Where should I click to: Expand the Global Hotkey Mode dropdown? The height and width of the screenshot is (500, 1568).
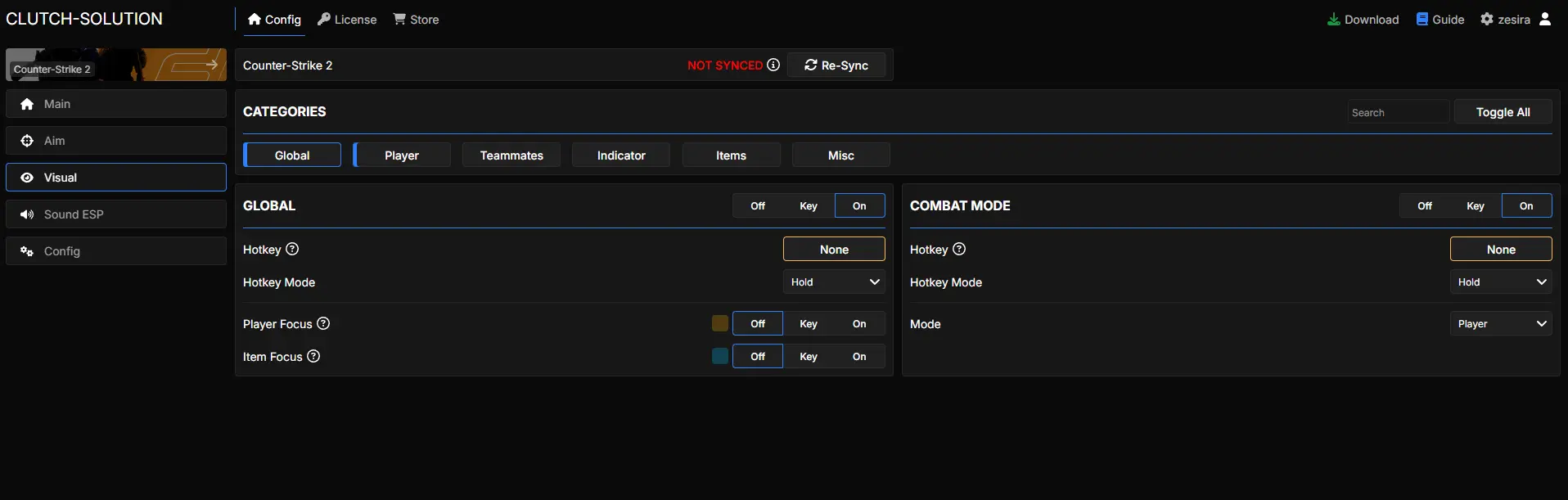pos(834,282)
